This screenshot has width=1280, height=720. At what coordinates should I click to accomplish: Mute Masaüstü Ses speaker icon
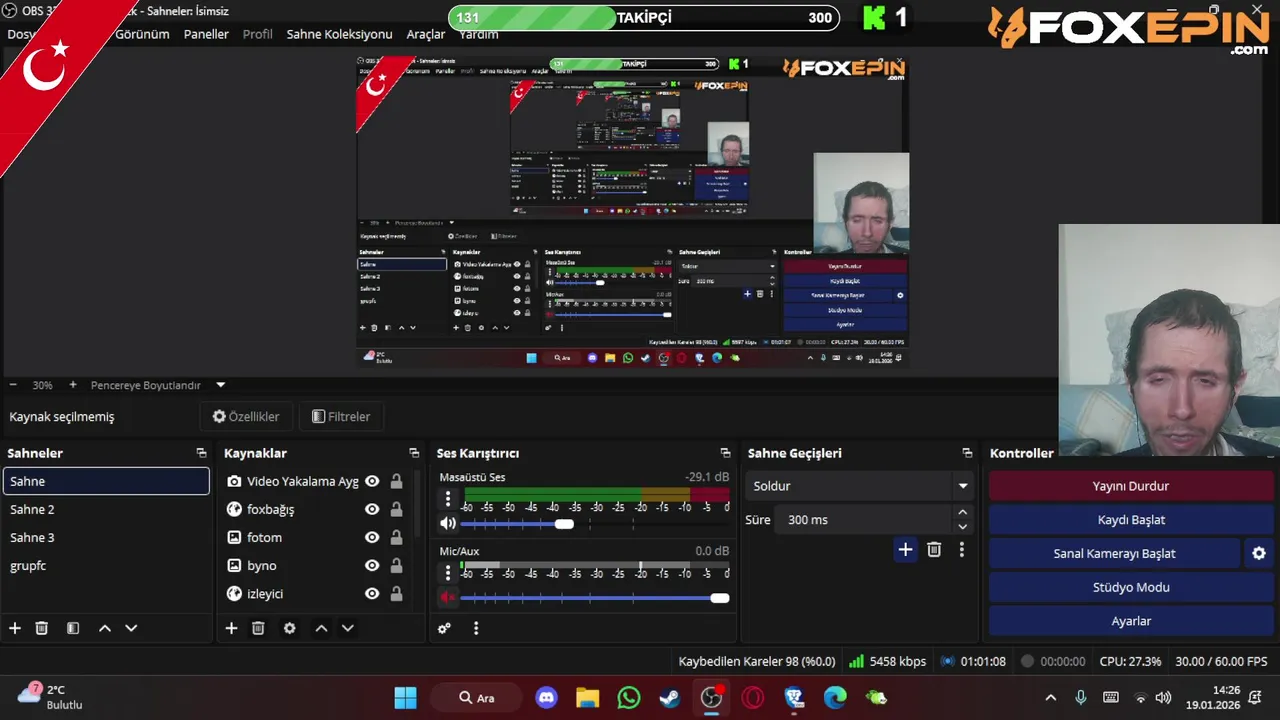[448, 523]
